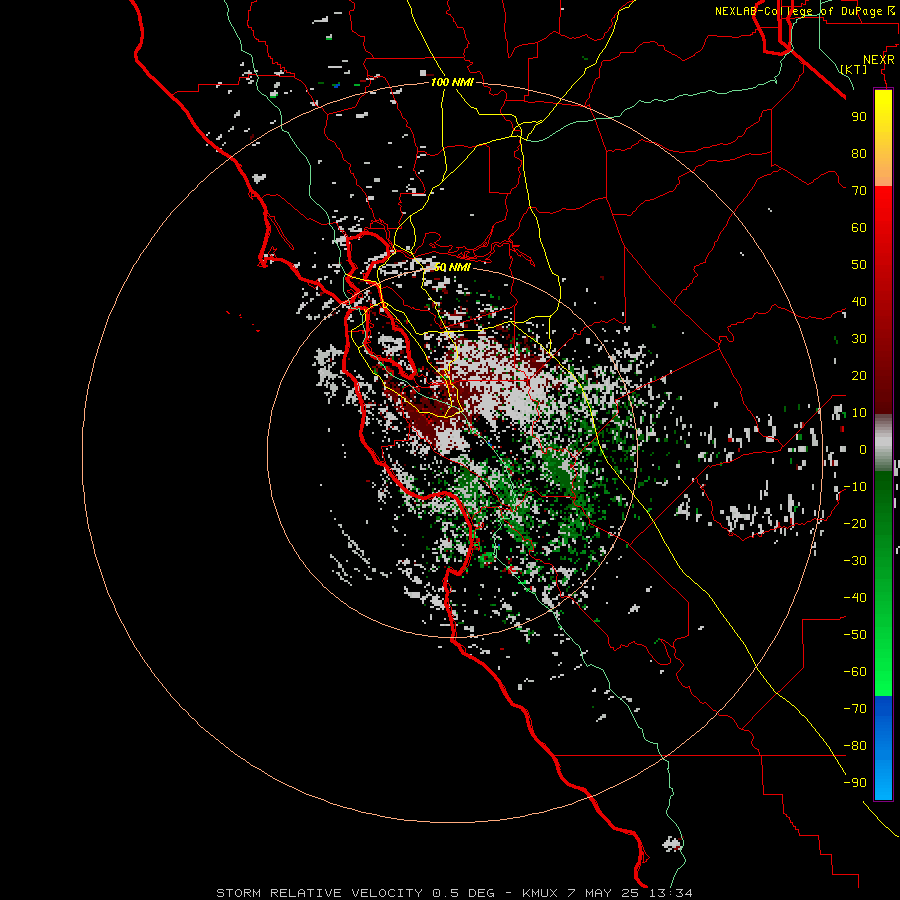Screen dimensions: 900x900
Task: Click the NEXR label above the color bar
Action: coord(879,60)
